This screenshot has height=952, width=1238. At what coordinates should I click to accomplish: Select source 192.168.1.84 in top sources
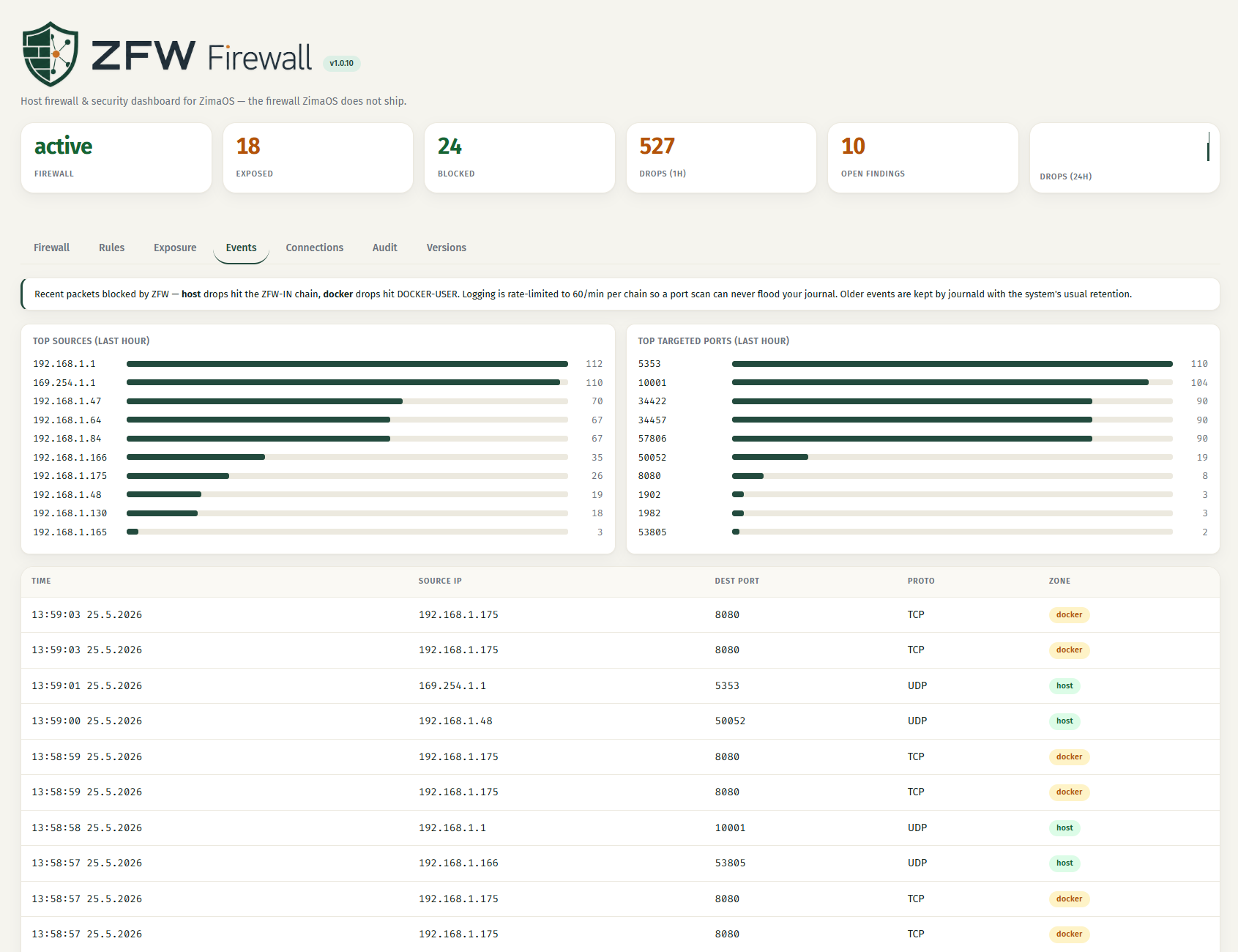318,439
